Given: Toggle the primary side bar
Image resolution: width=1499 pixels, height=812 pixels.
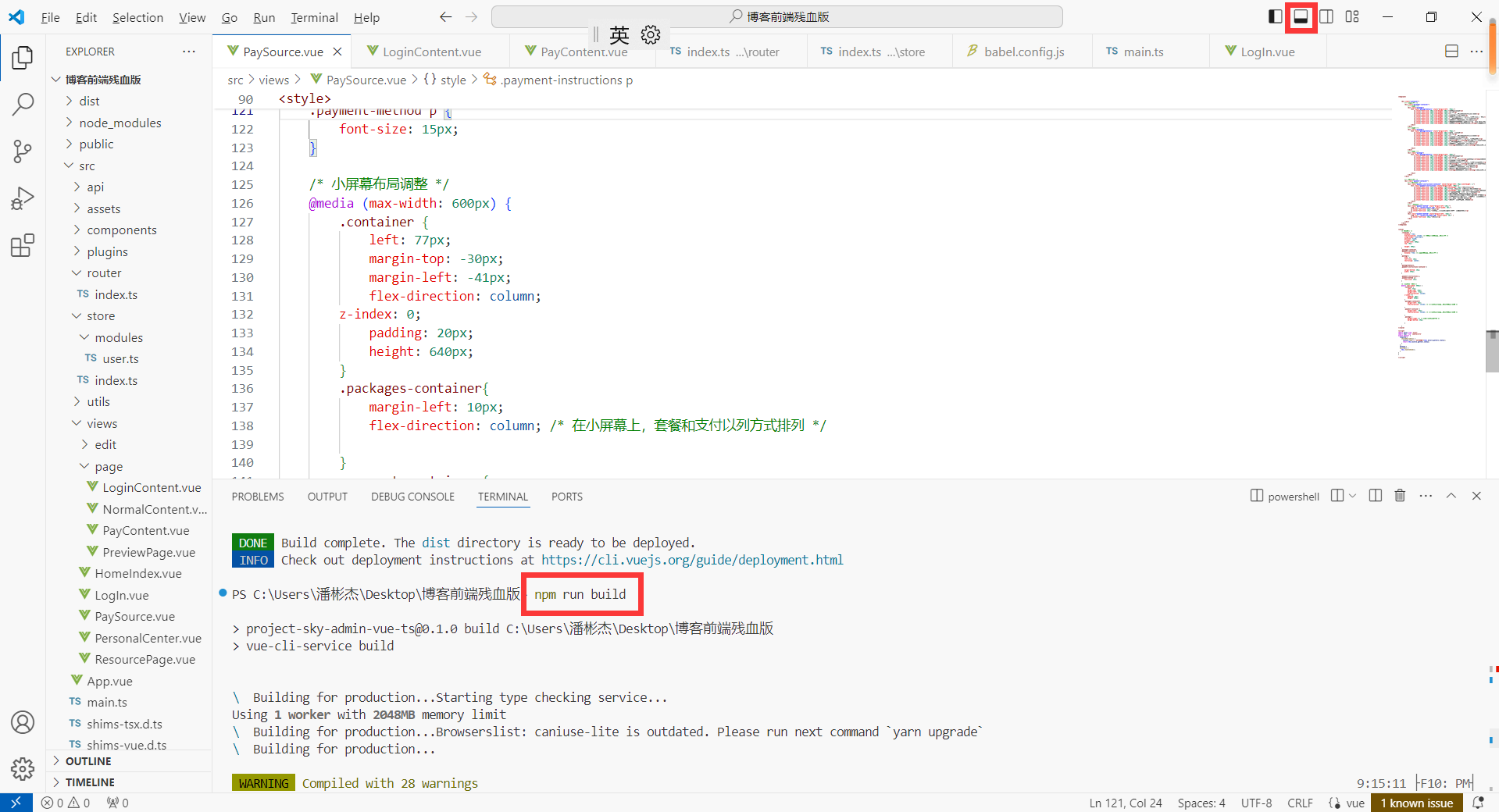Looking at the screenshot, I should 1275,16.
